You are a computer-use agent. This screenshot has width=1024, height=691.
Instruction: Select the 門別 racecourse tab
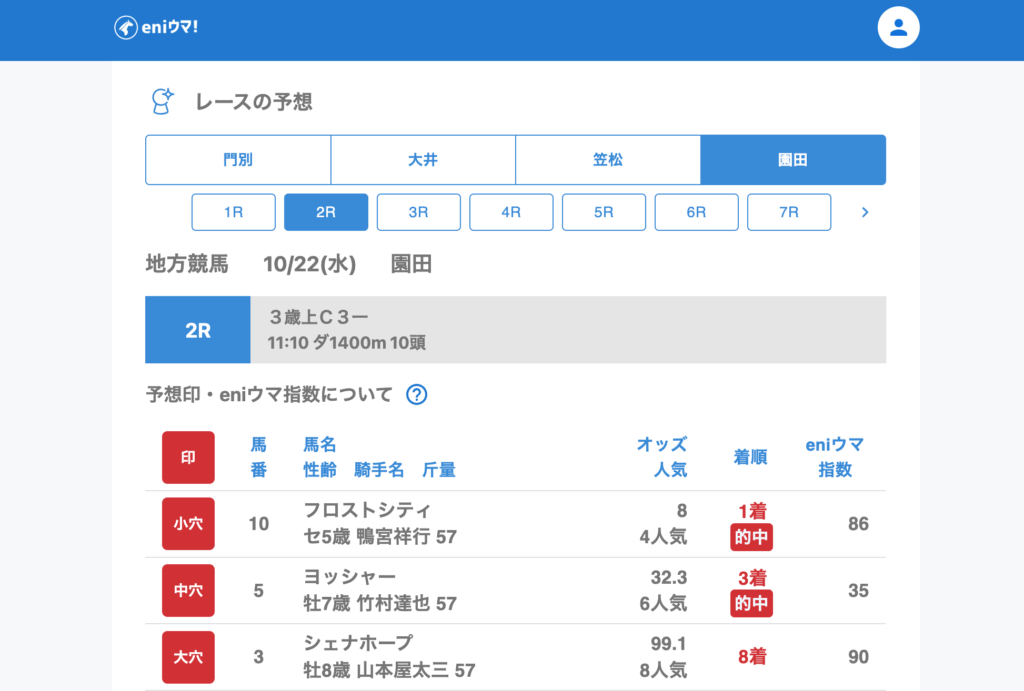tap(238, 160)
